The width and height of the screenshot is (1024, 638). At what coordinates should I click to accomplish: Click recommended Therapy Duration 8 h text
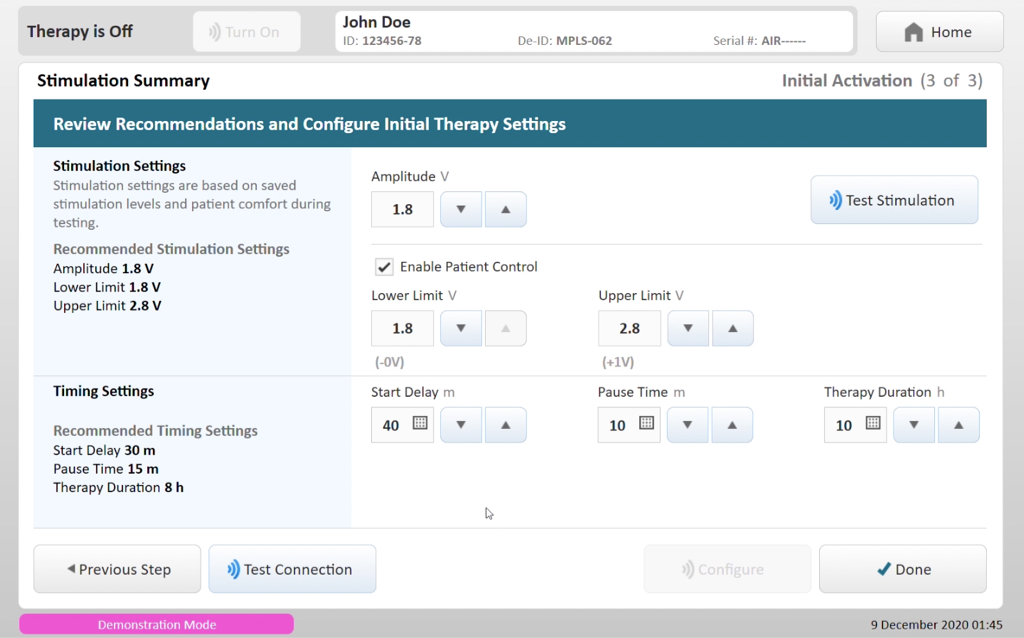pos(118,488)
